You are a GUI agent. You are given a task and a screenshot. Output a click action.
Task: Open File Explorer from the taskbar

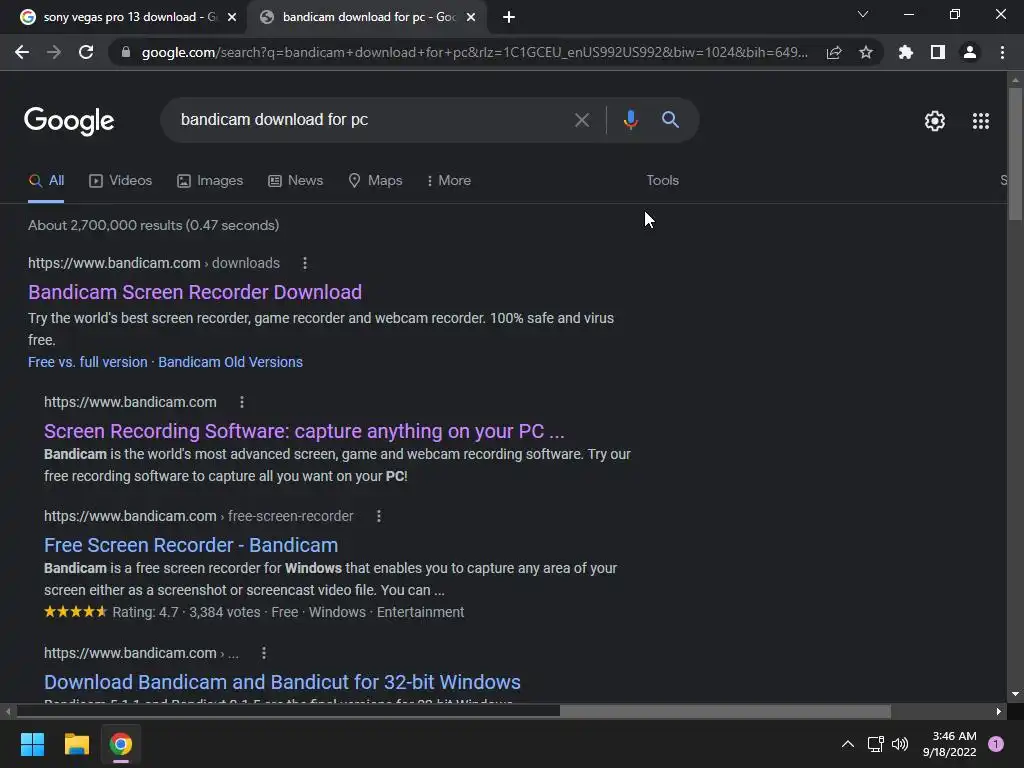click(x=76, y=744)
